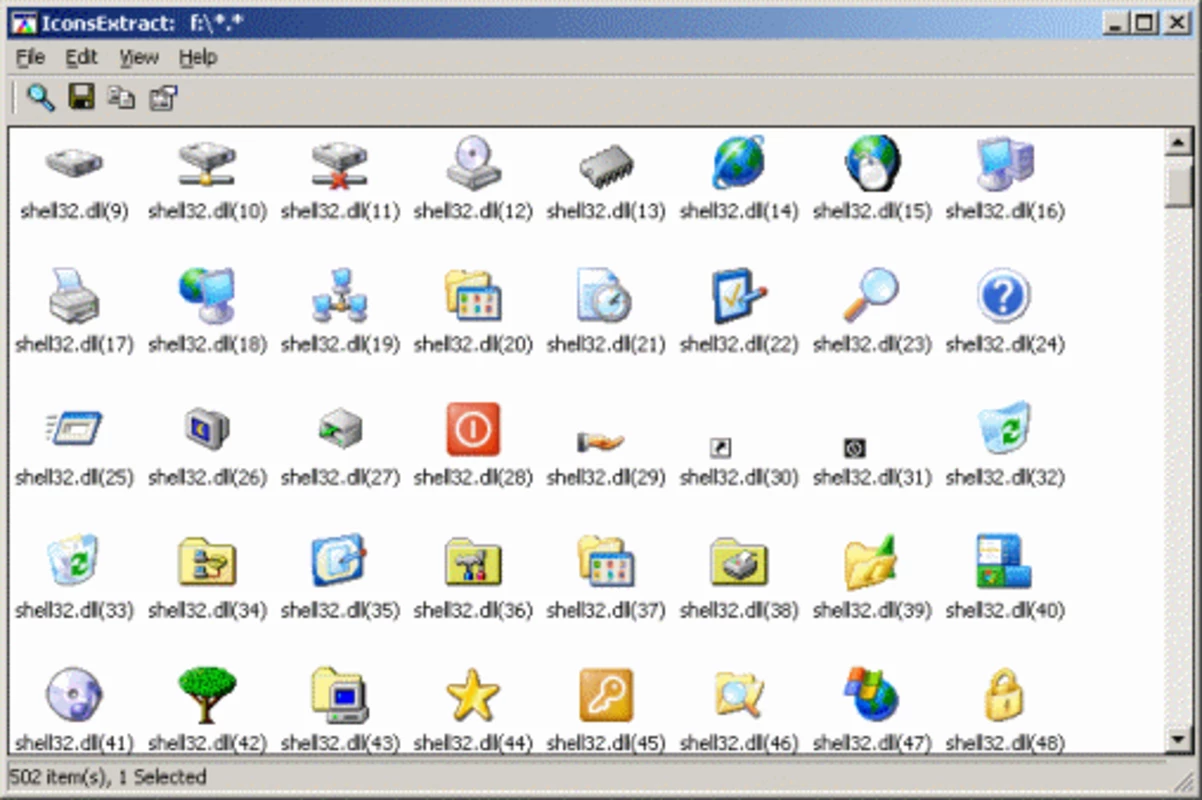The height and width of the screenshot is (800, 1202).
Task: Click the Search For Icons magnifier toolbar button
Action: point(41,97)
